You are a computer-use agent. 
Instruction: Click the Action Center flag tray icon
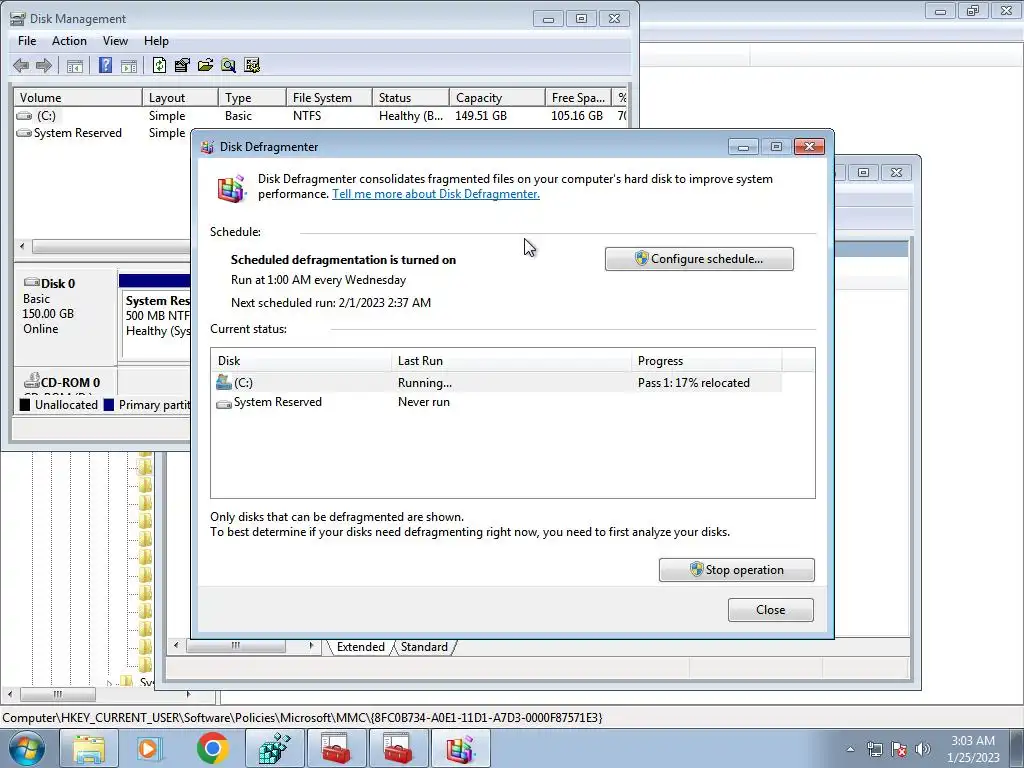899,749
